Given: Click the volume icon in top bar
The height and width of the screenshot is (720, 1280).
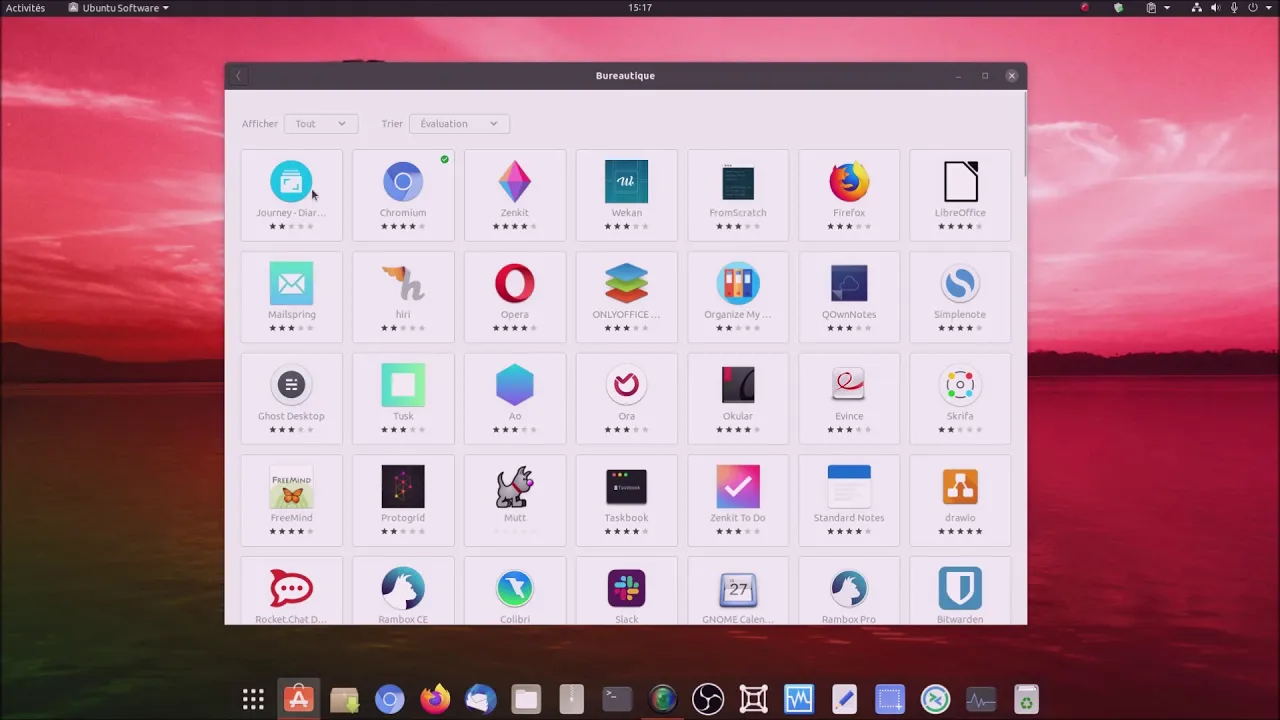Looking at the screenshot, I should 1216,8.
